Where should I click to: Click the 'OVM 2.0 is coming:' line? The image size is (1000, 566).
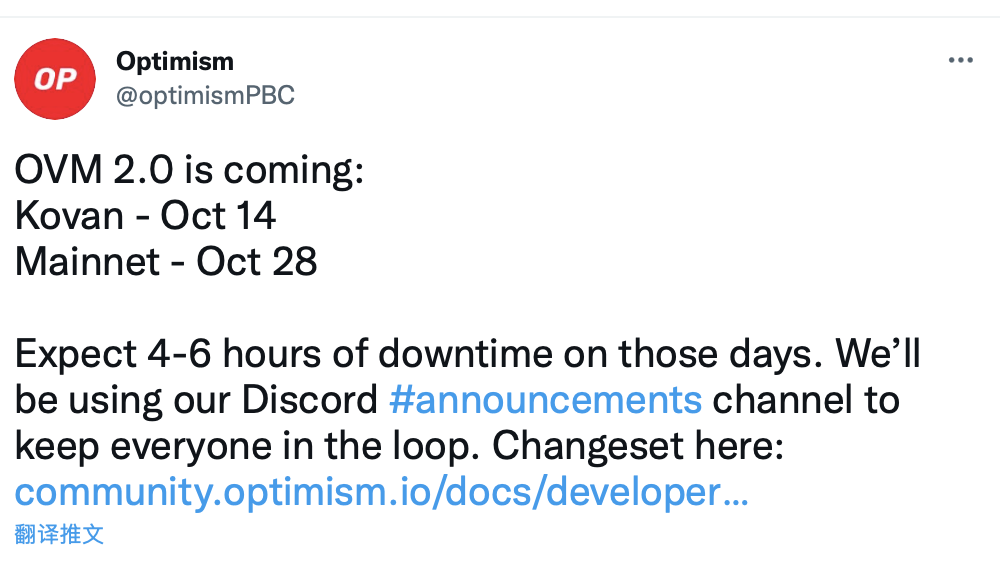point(189,170)
